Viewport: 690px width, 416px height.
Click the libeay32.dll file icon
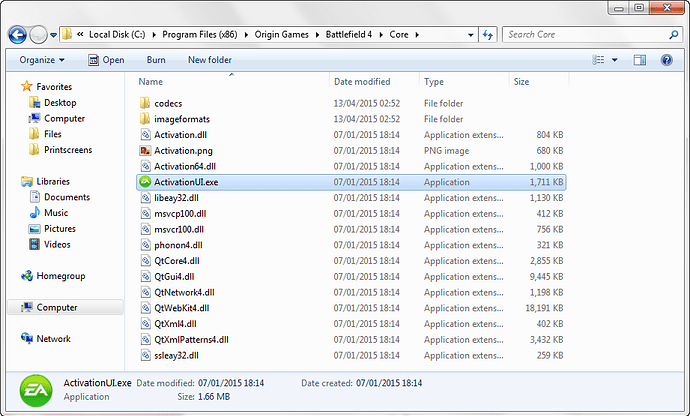tap(145, 198)
